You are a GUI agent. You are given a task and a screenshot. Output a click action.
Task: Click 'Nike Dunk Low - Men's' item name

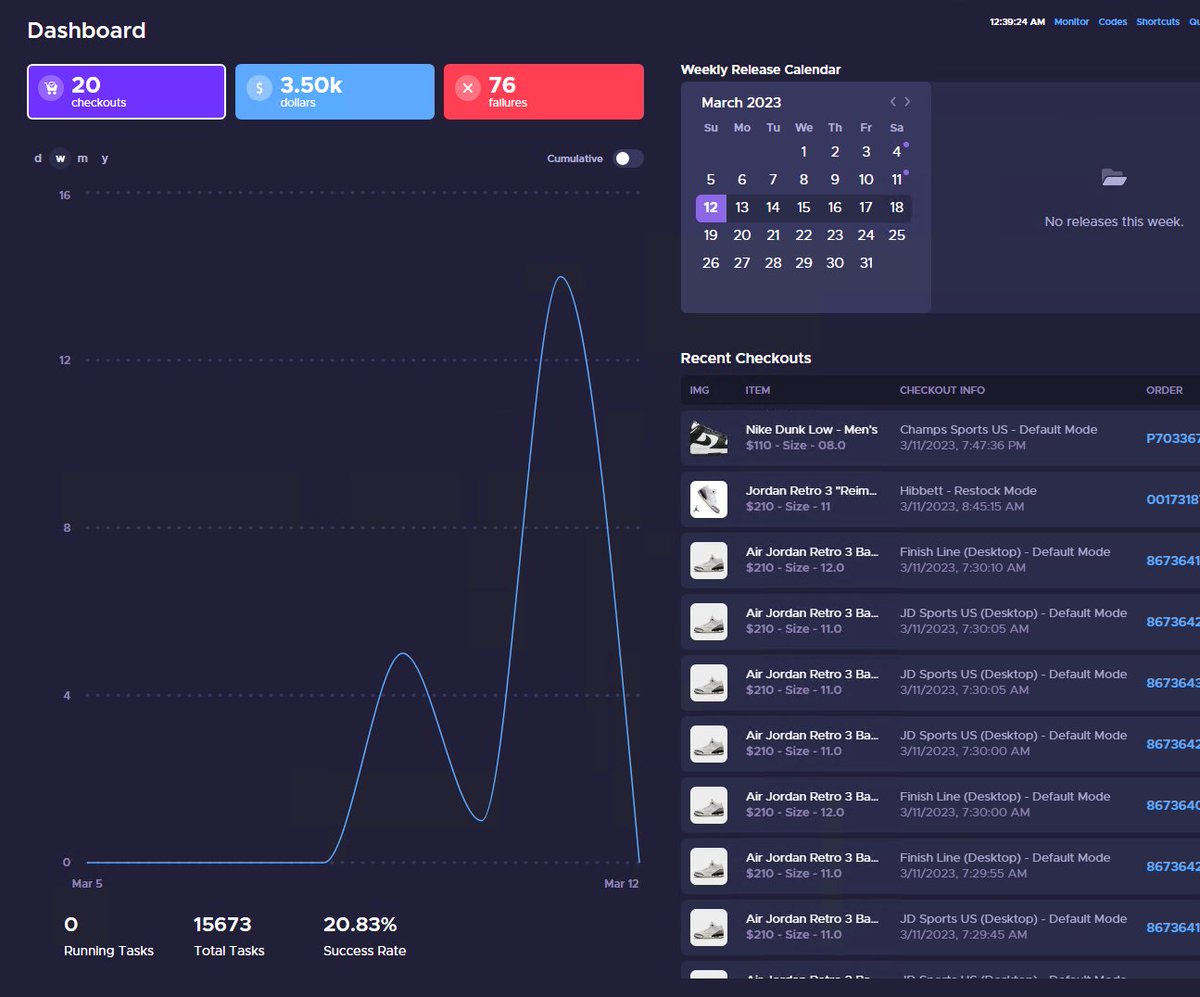812,430
